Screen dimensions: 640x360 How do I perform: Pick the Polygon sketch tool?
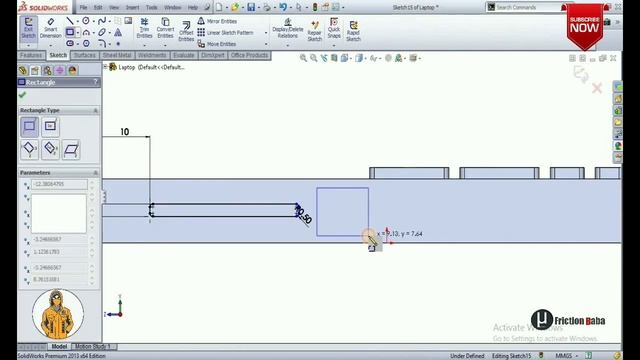tap(86, 43)
